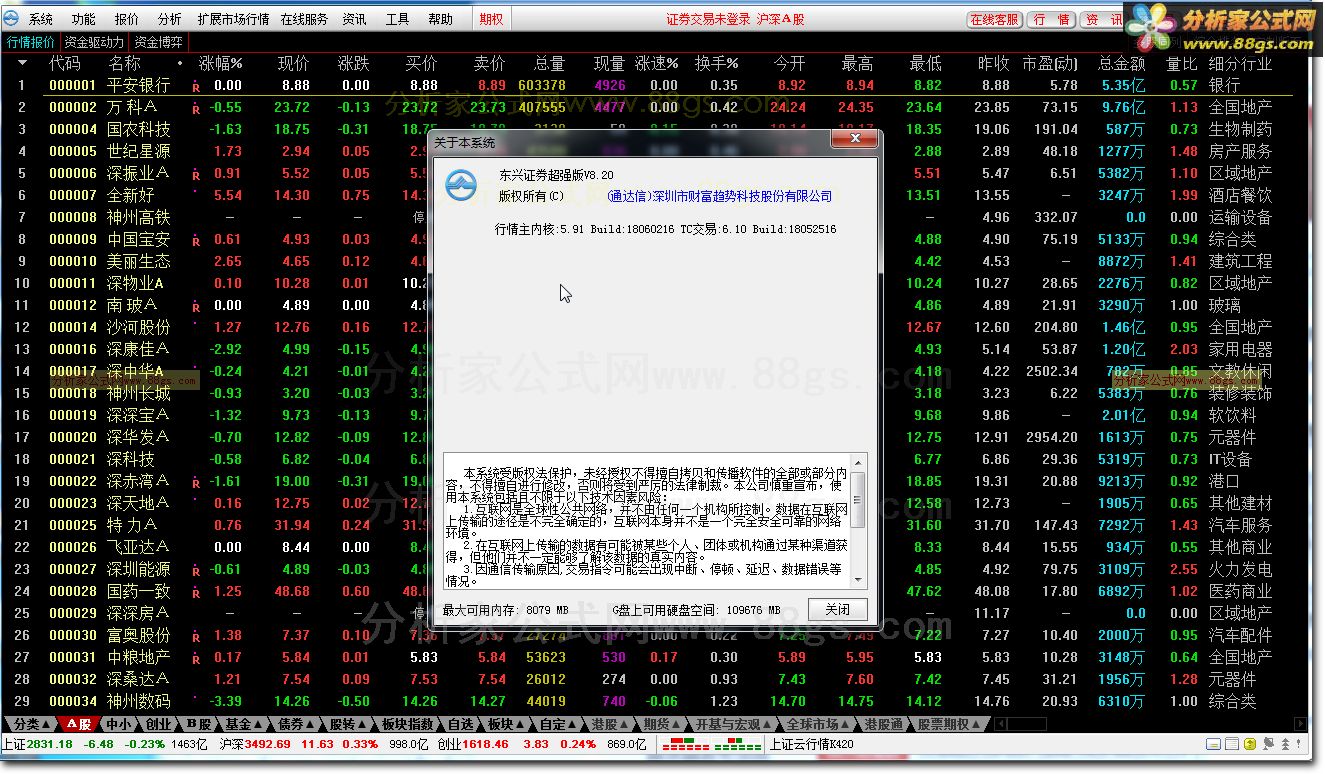Click the R marker in the 中国宝安 row

point(196,241)
